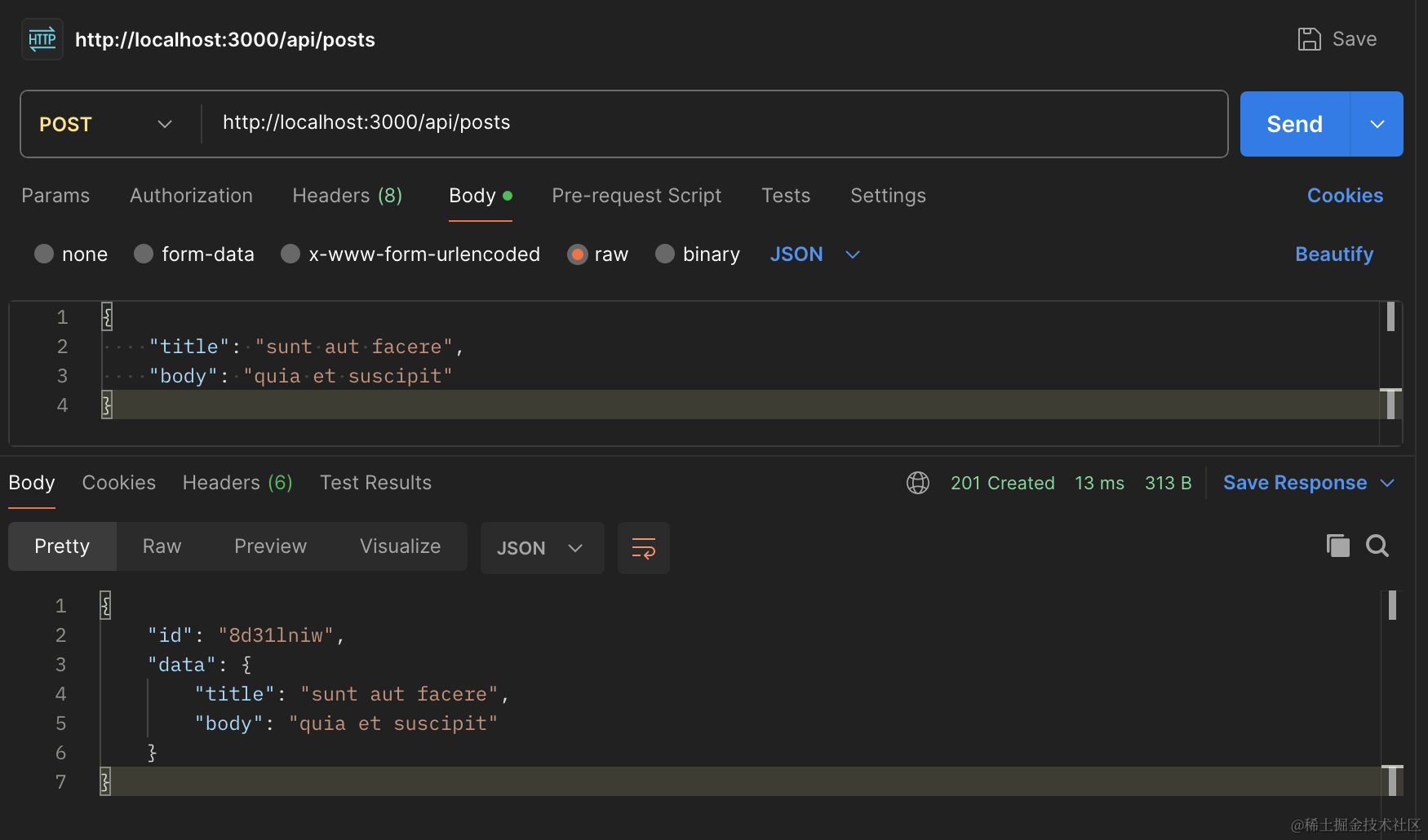Switch to the Authorization tab

click(x=191, y=196)
